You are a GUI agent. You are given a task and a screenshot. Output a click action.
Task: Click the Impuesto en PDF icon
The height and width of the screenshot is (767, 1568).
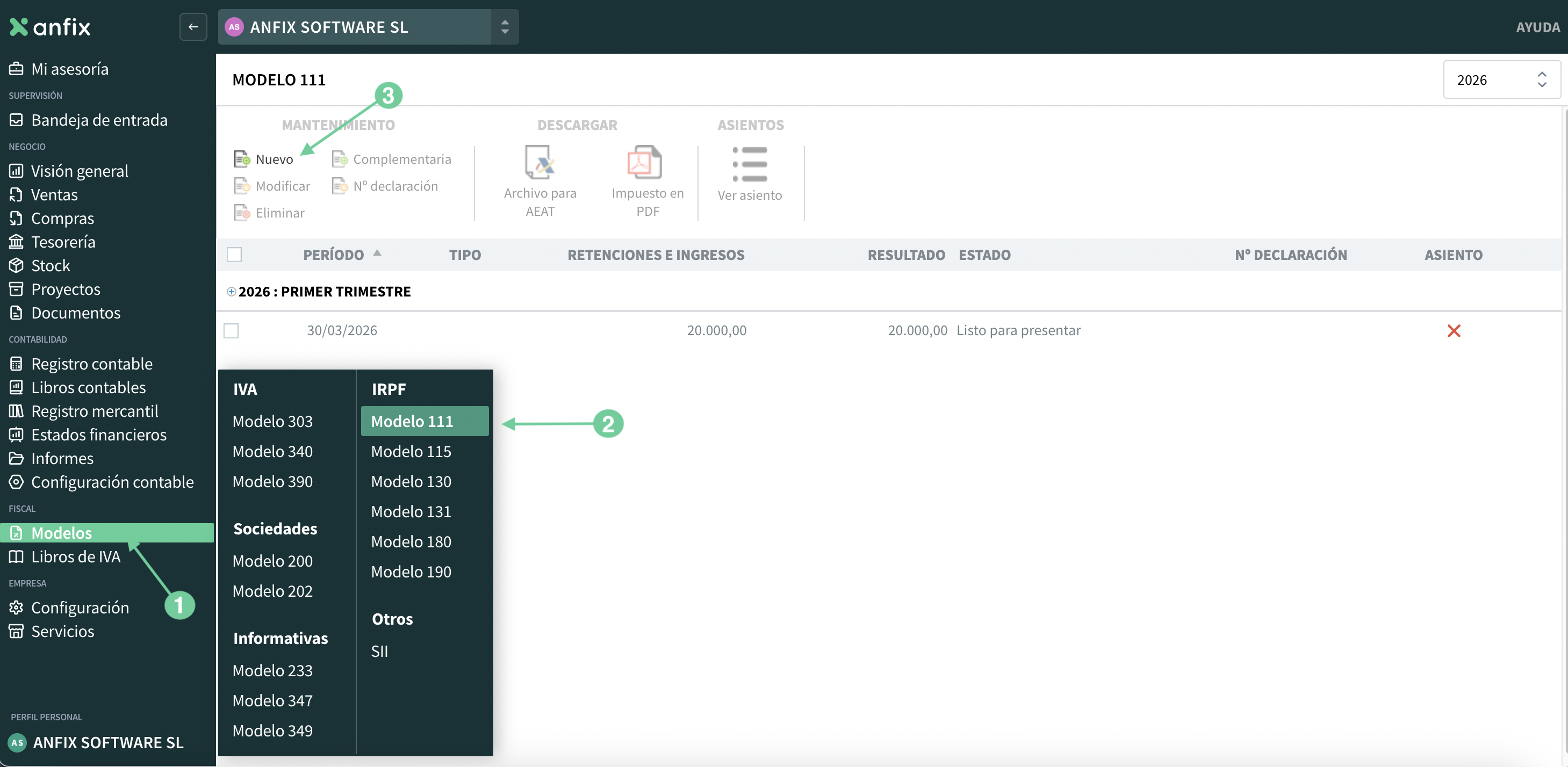(x=644, y=162)
